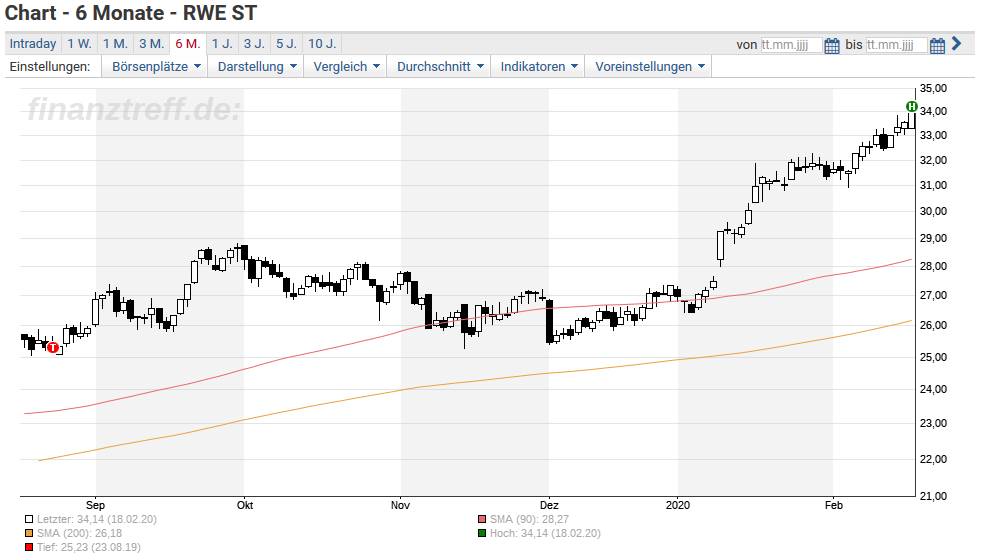Click the 35,00 price axis label

click(x=933, y=88)
